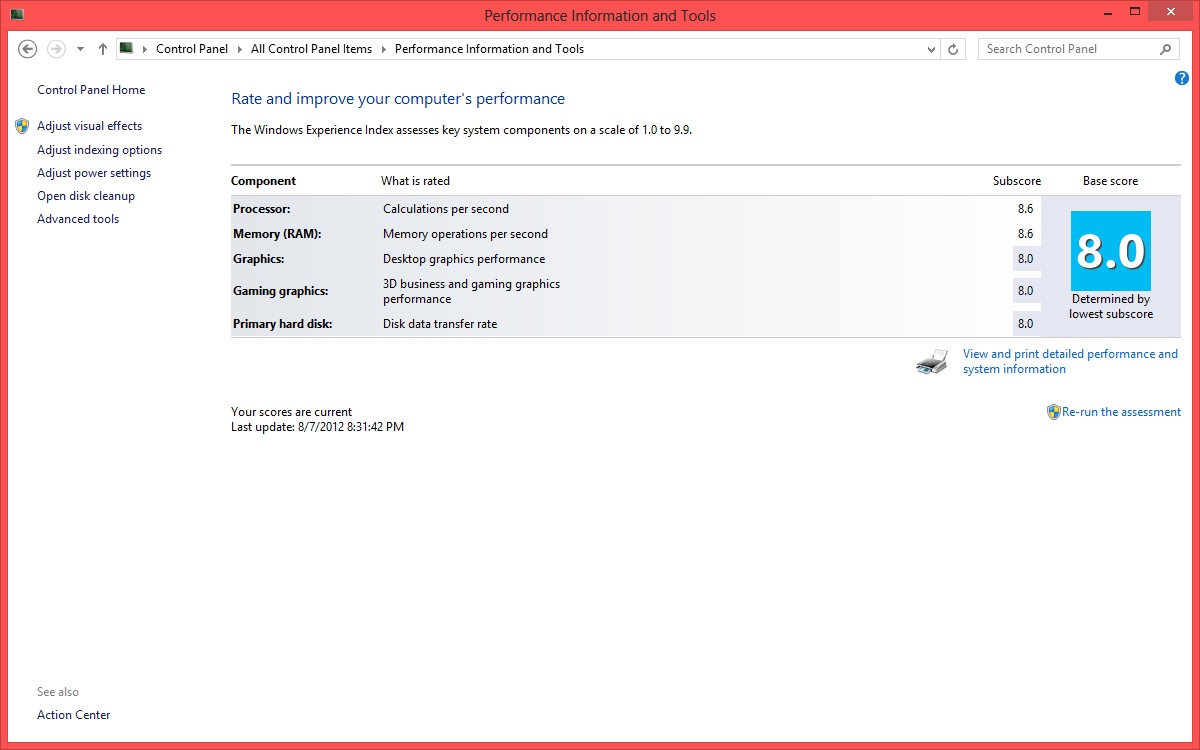Open Adjust power settings

[x=94, y=173]
